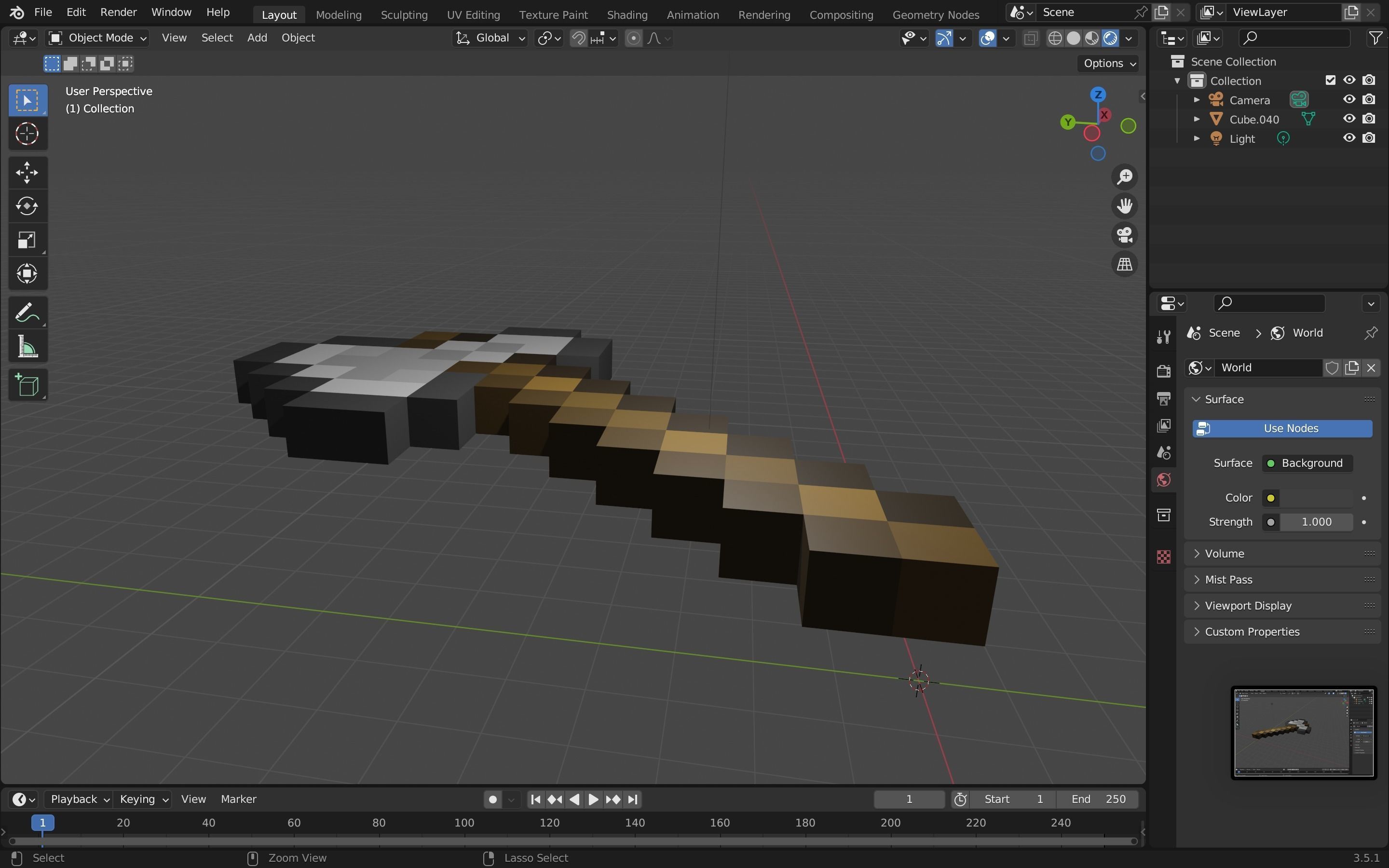Open the Render properties tab
Image resolution: width=1389 pixels, height=868 pixels.
[1163, 371]
